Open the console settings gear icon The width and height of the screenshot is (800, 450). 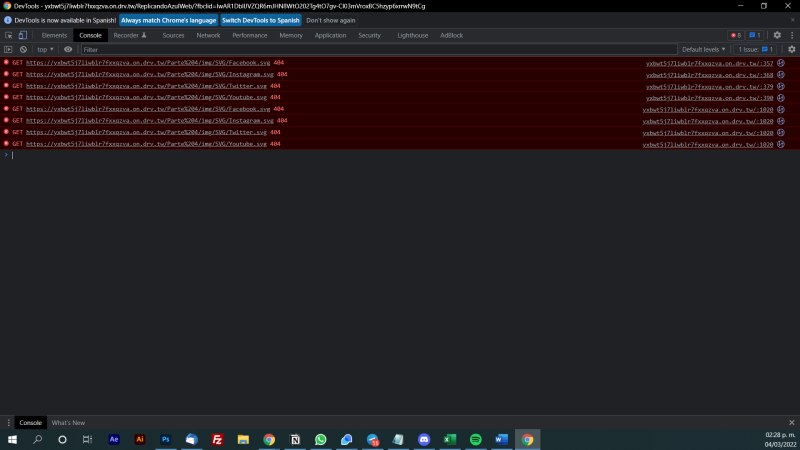pos(791,49)
